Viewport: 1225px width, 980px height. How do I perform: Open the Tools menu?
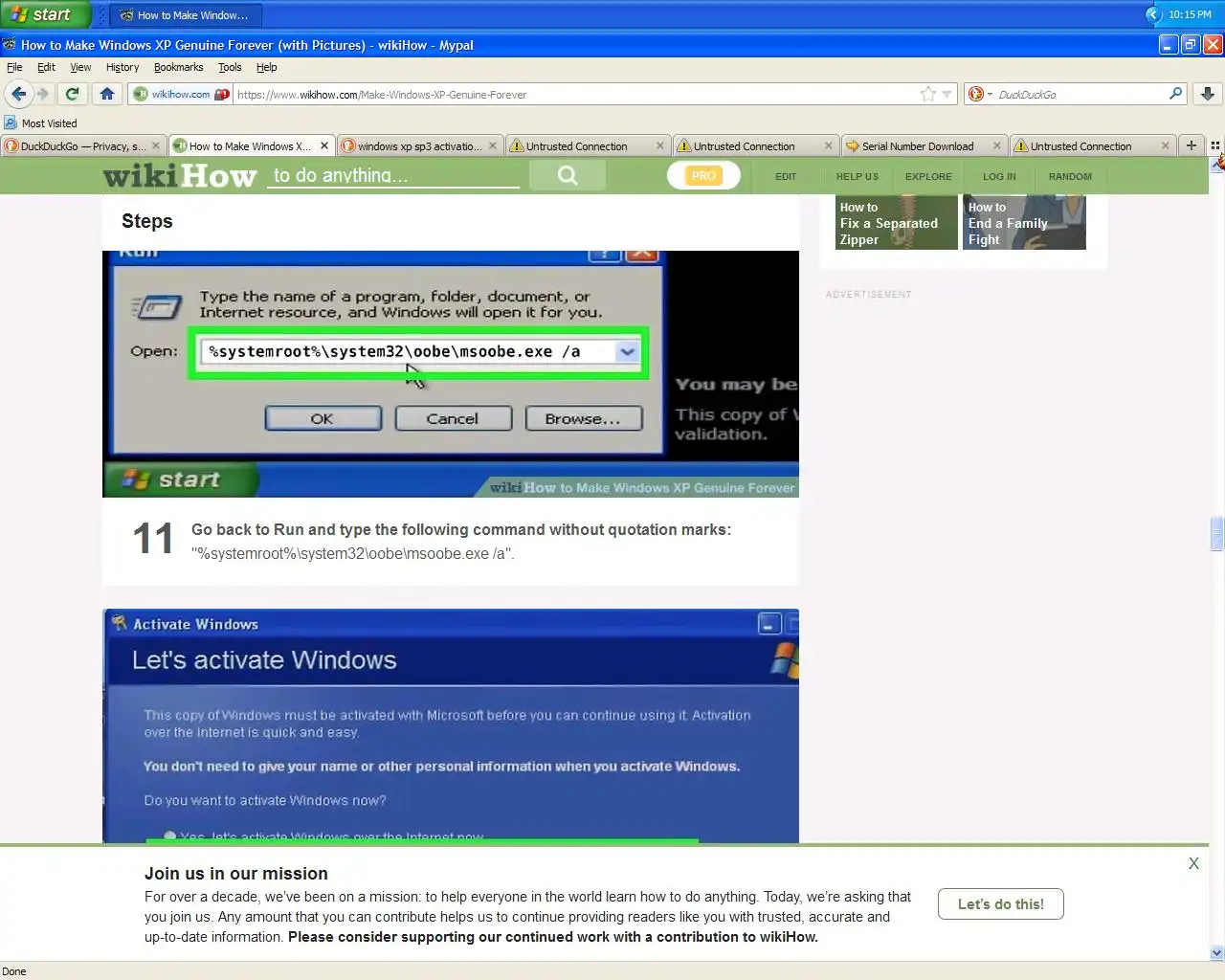coord(230,67)
